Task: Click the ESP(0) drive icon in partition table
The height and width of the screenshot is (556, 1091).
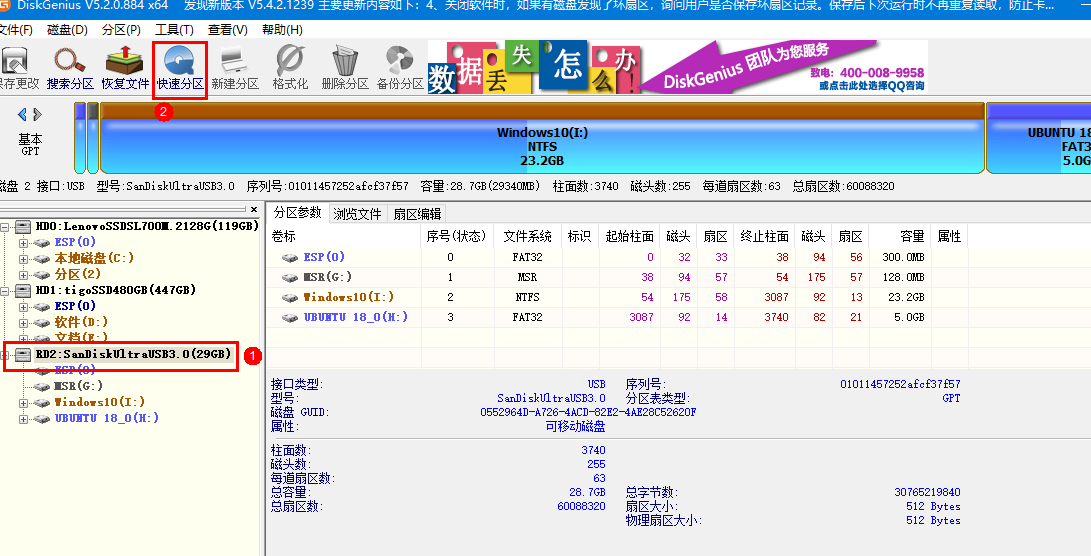Action: point(290,257)
